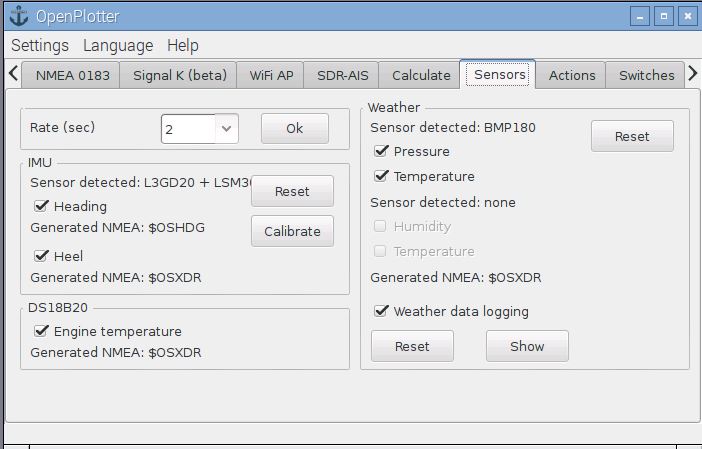
Task: Toggle the Heel checkbox
Action: tap(42, 256)
